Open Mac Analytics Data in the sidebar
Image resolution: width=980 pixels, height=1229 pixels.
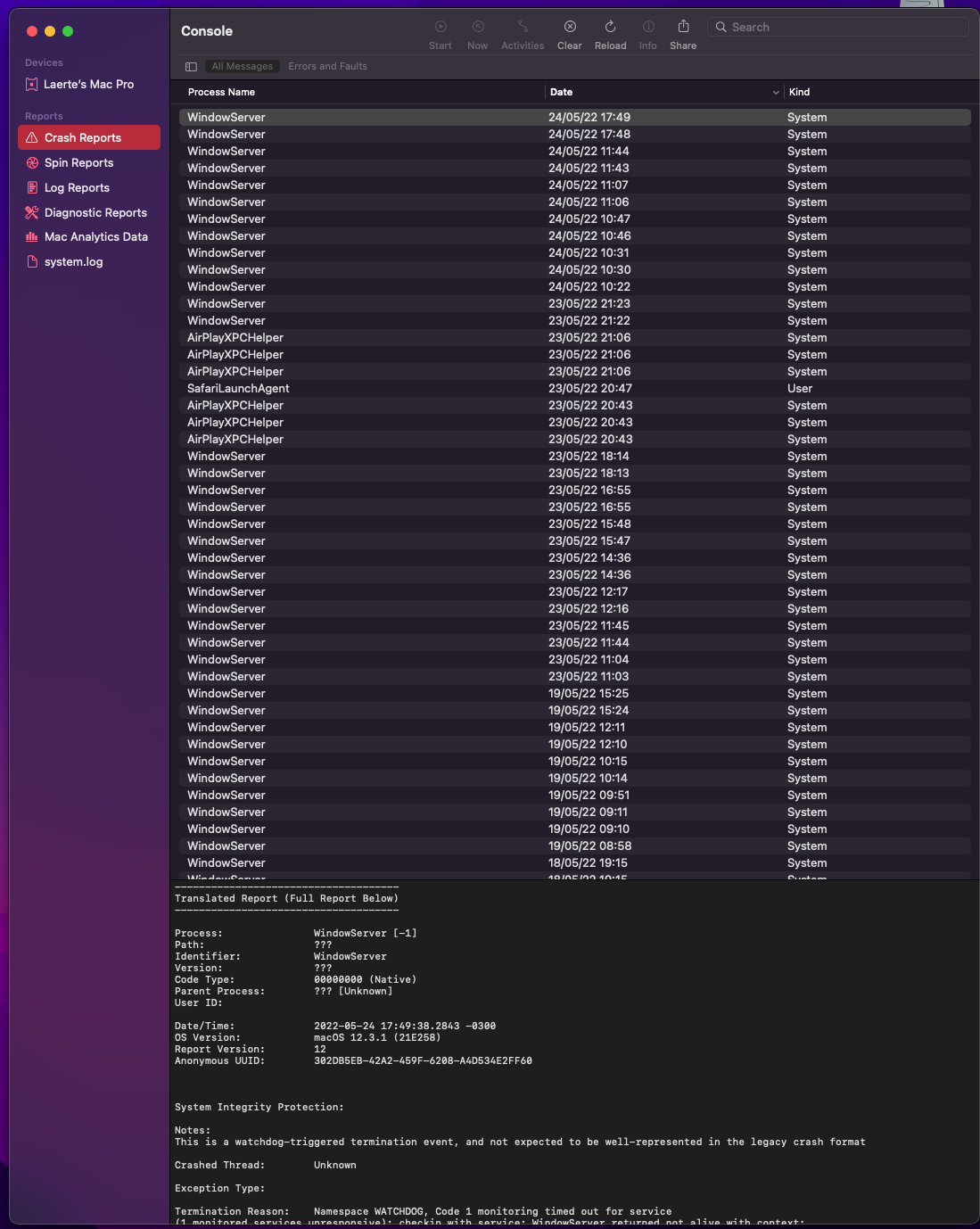click(x=89, y=236)
